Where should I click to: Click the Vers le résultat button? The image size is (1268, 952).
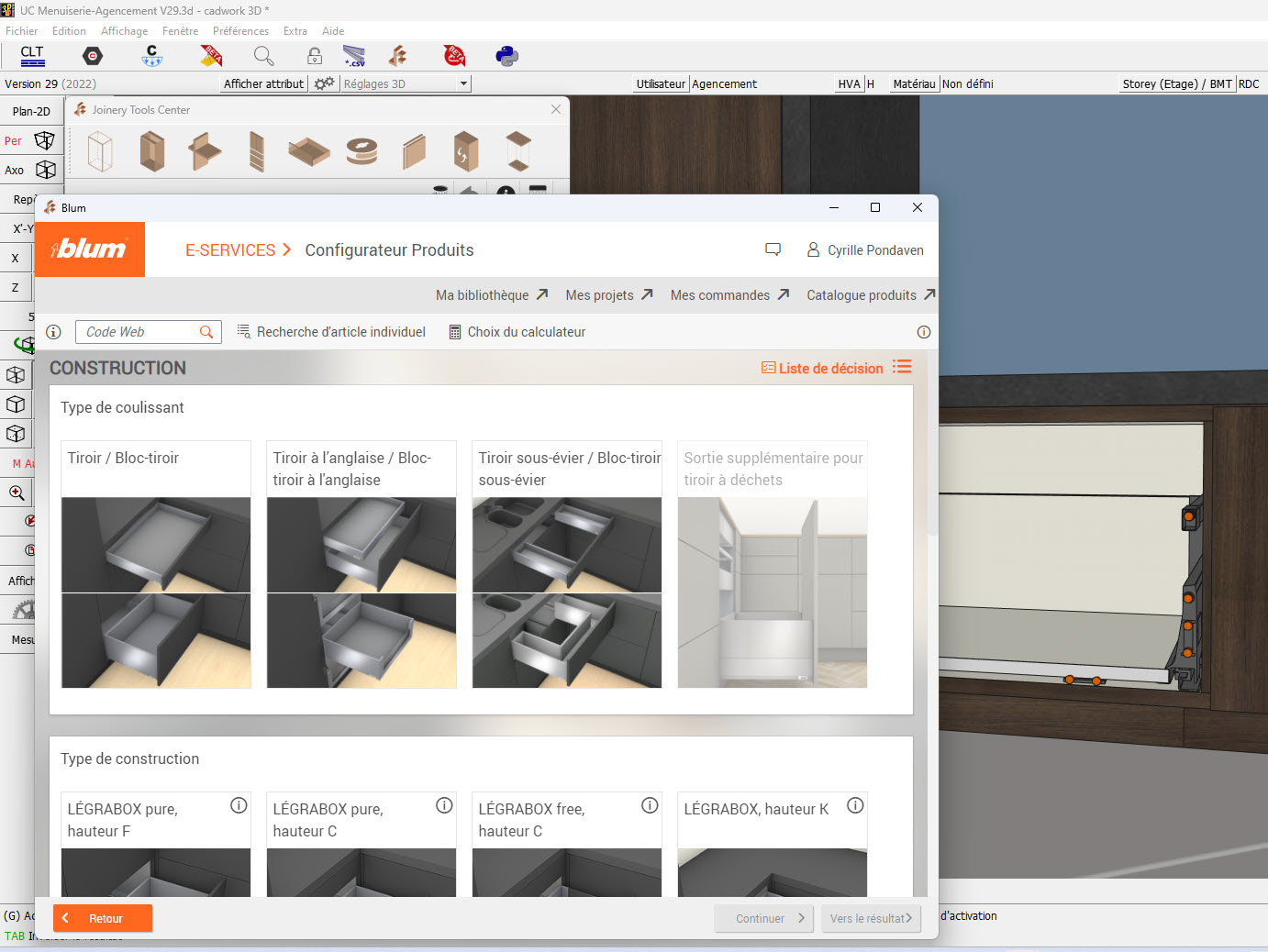coord(871,918)
